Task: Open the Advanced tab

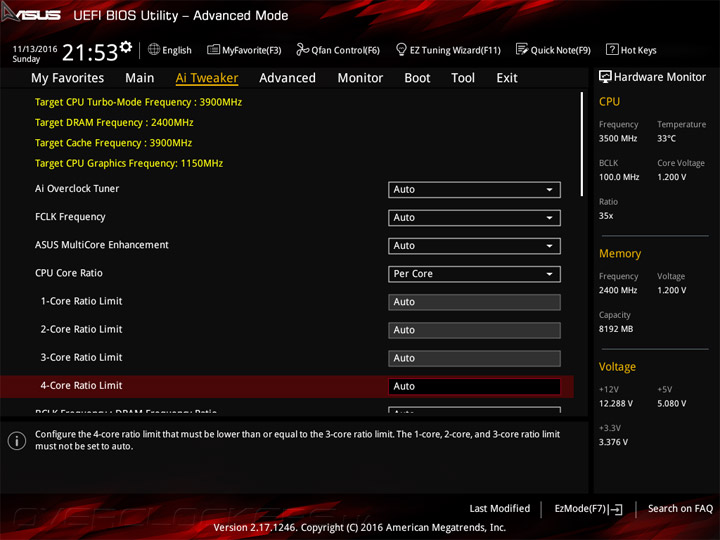Action: coord(287,78)
